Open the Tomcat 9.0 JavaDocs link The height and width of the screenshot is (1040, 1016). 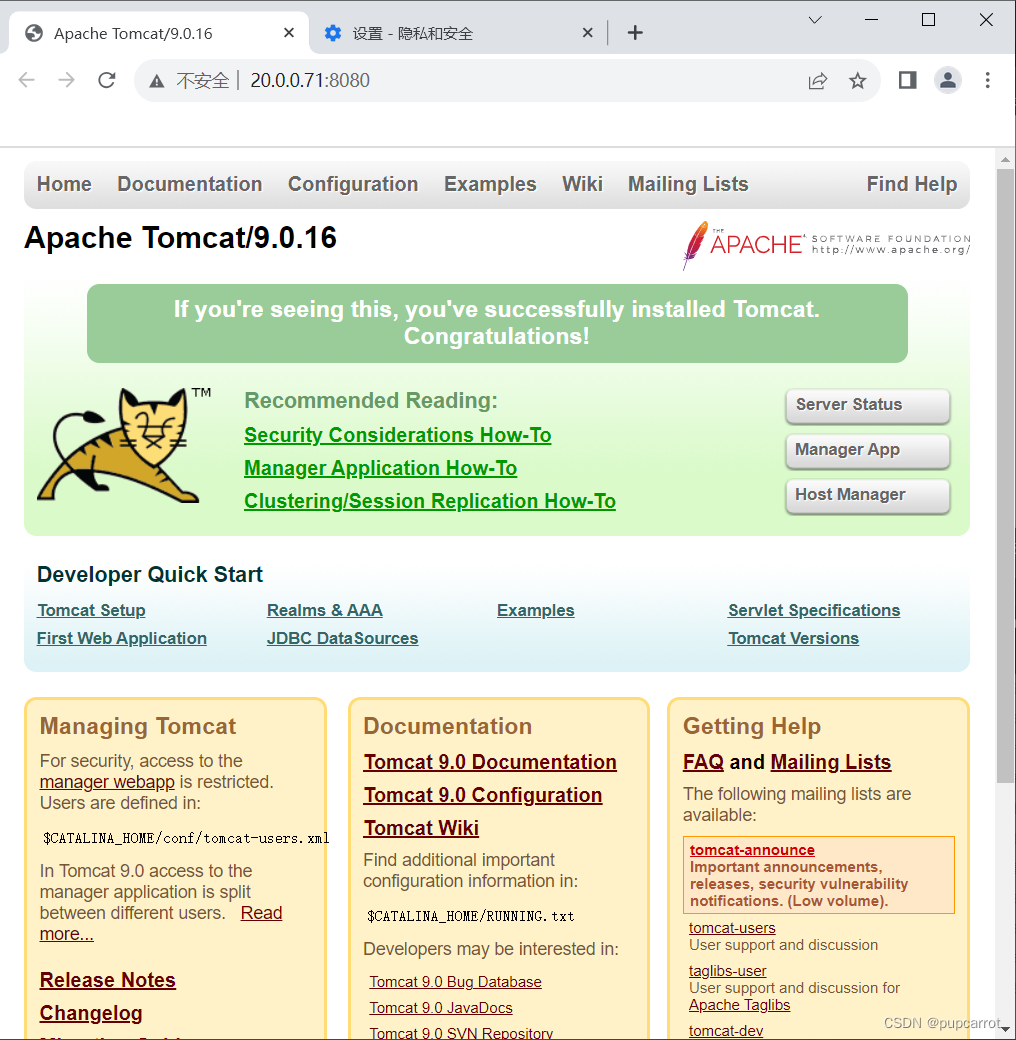click(x=440, y=1008)
